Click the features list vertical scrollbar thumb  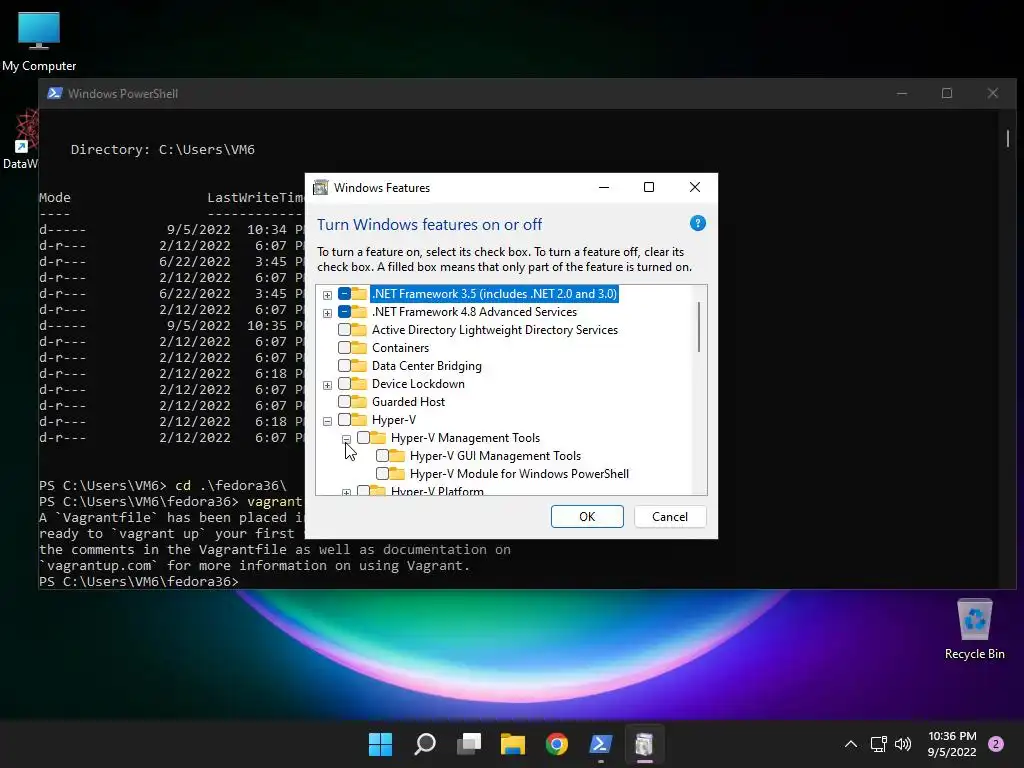coord(699,327)
